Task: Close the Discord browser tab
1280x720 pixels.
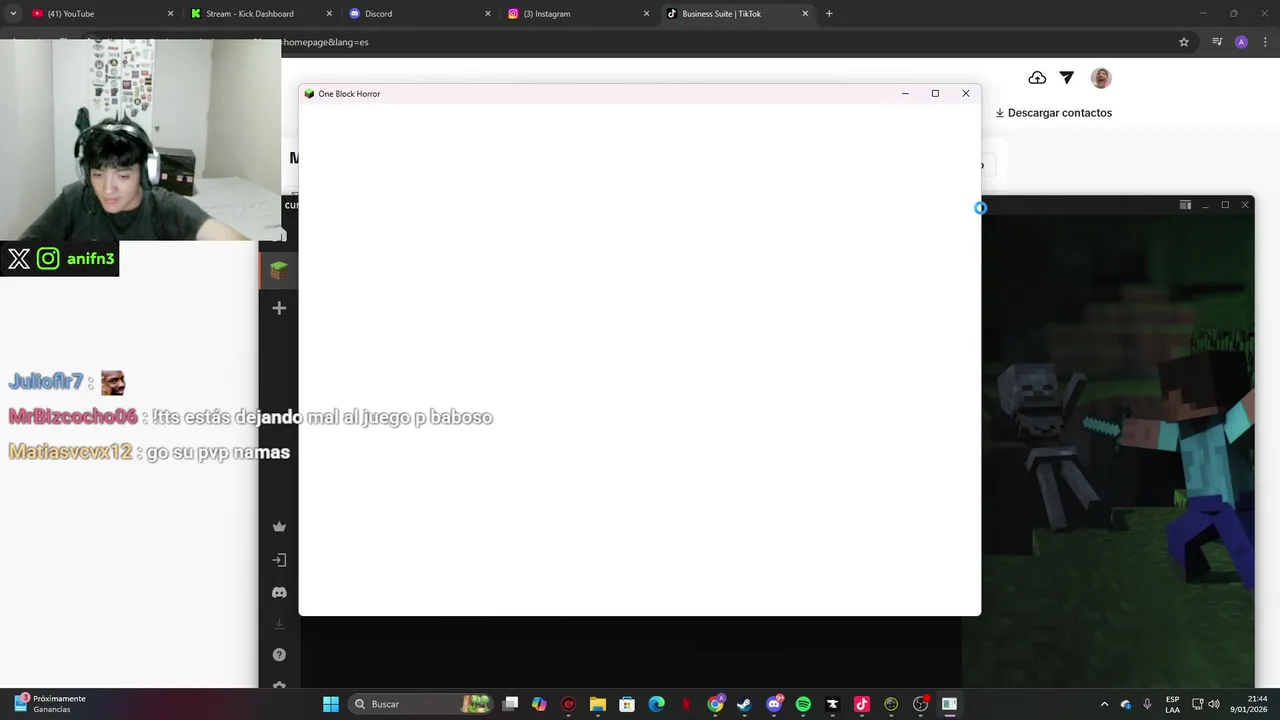Action: click(x=488, y=14)
